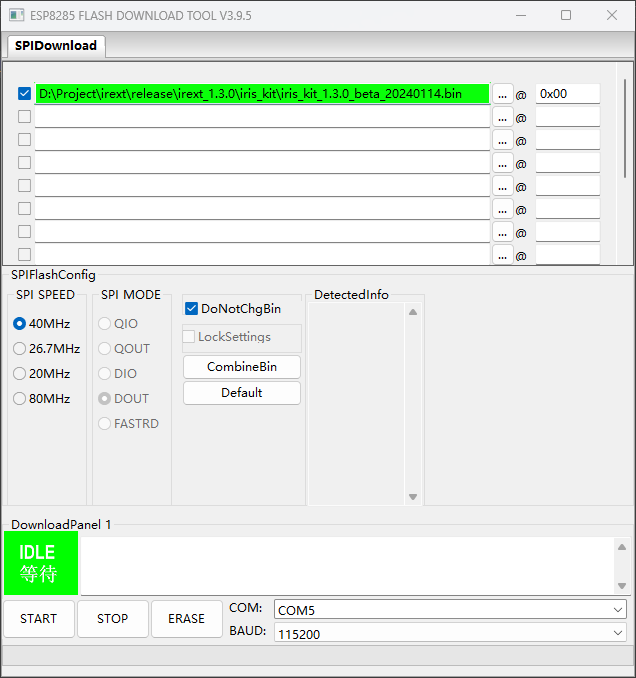The height and width of the screenshot is (678, 636).
Task: Click the 0x00 address input field
Action: [x=567, y=94]
